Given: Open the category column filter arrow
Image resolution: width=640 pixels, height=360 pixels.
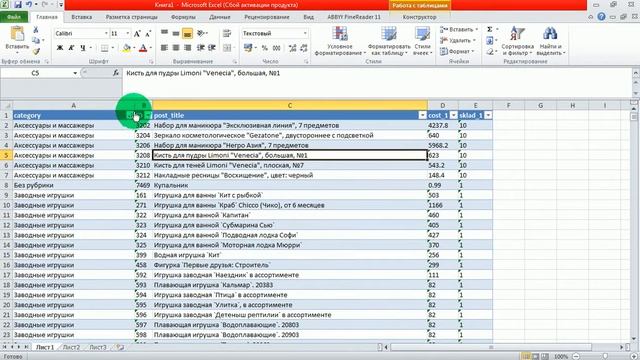Looking at the screenshot, I should 129,116.
